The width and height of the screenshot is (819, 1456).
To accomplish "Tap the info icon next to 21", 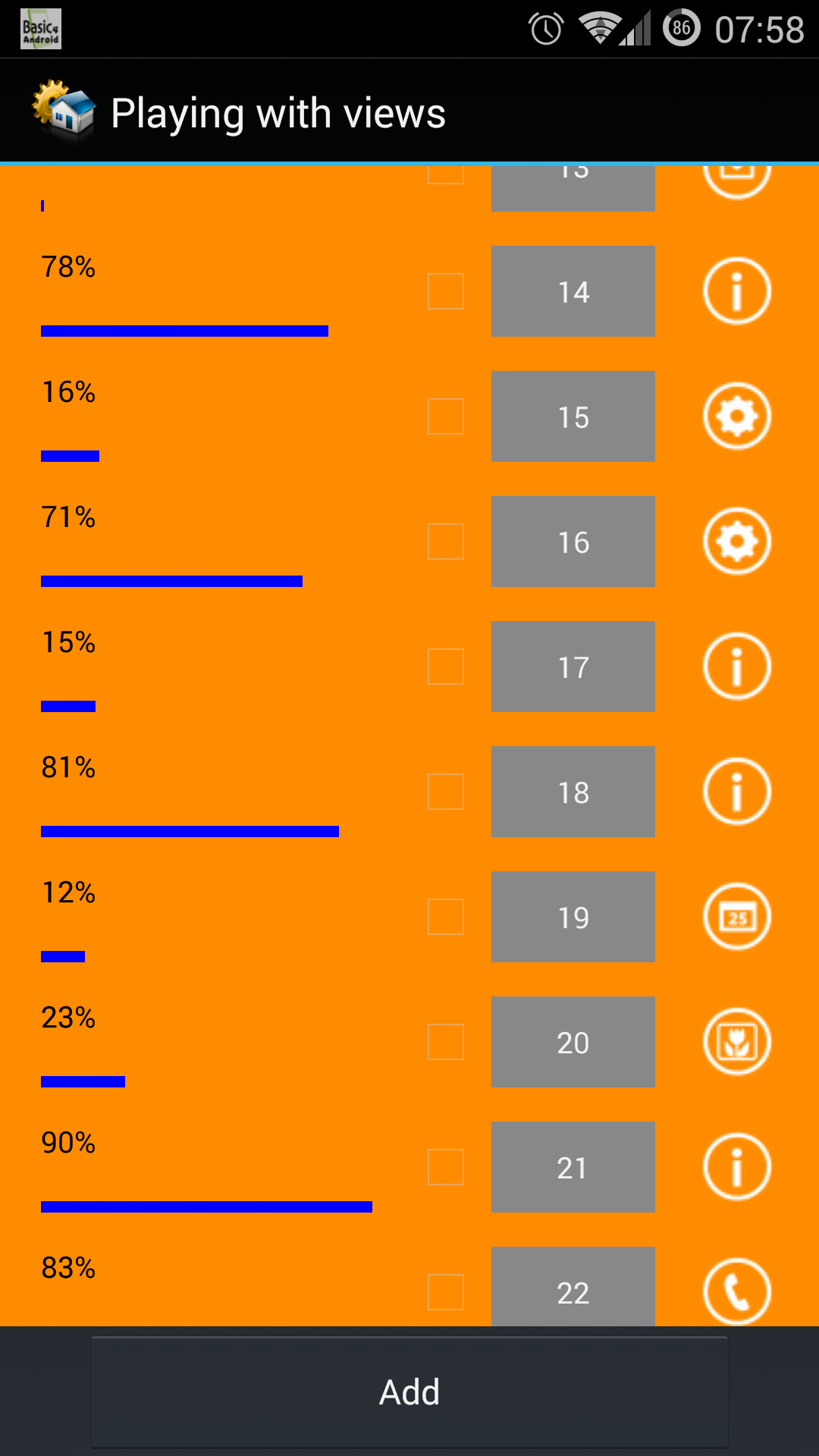I will coord(736,1167).
